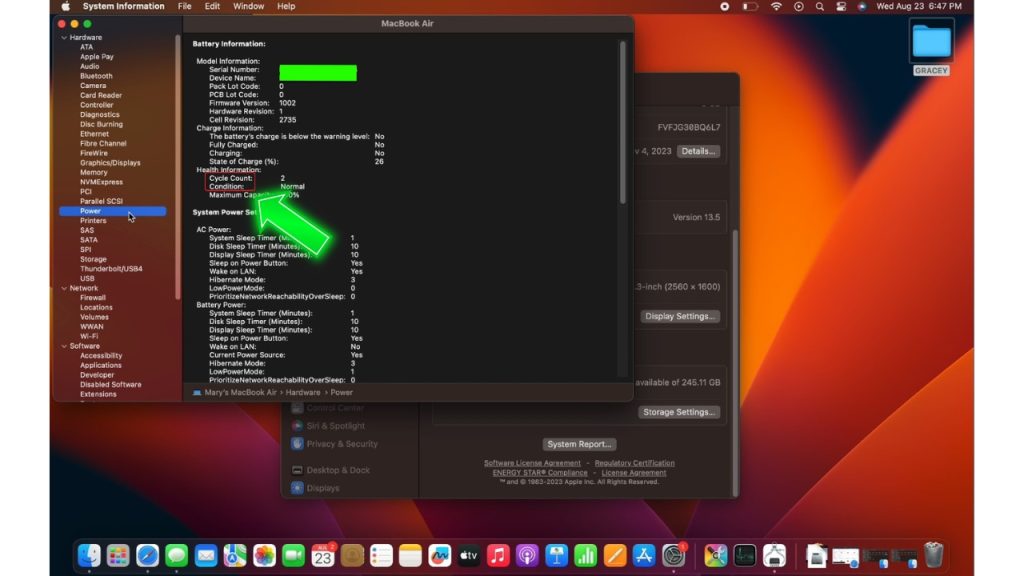Select Wi-Fi under Network
Image resolution: width=1024 pixels, height=576 pixels.
[x=89, y=336]
